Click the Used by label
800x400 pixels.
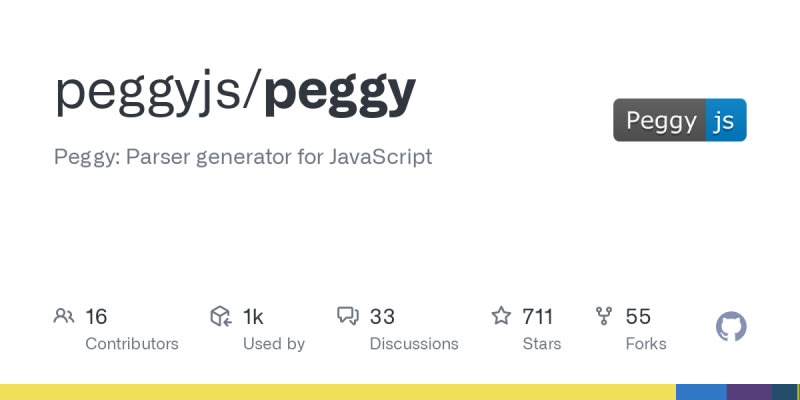(274, 343)
